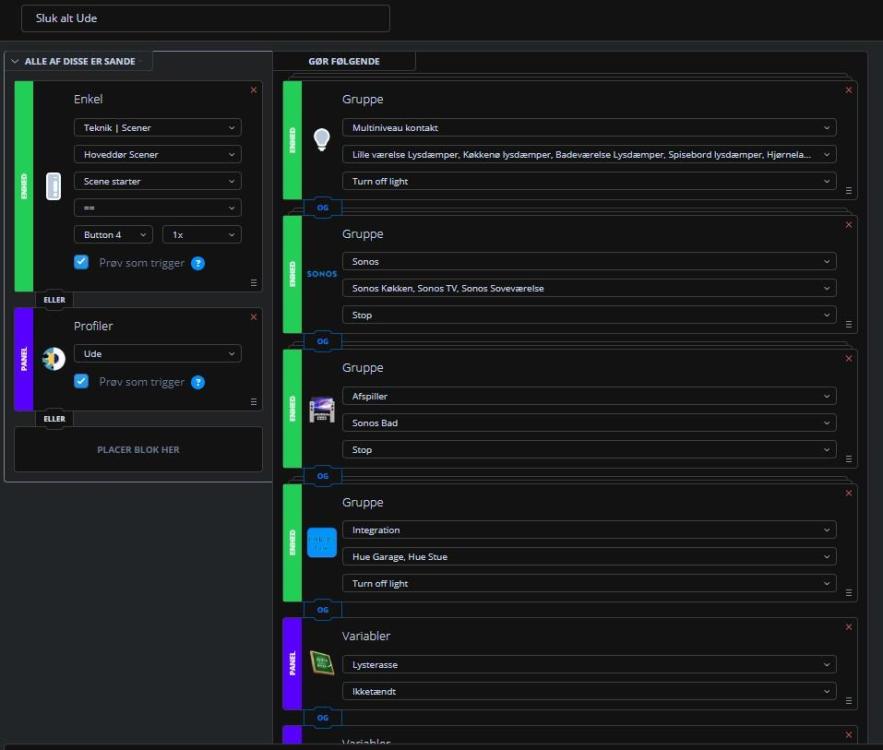Click help icon beside Enkel's Prøv som trigger

(198, 263)
